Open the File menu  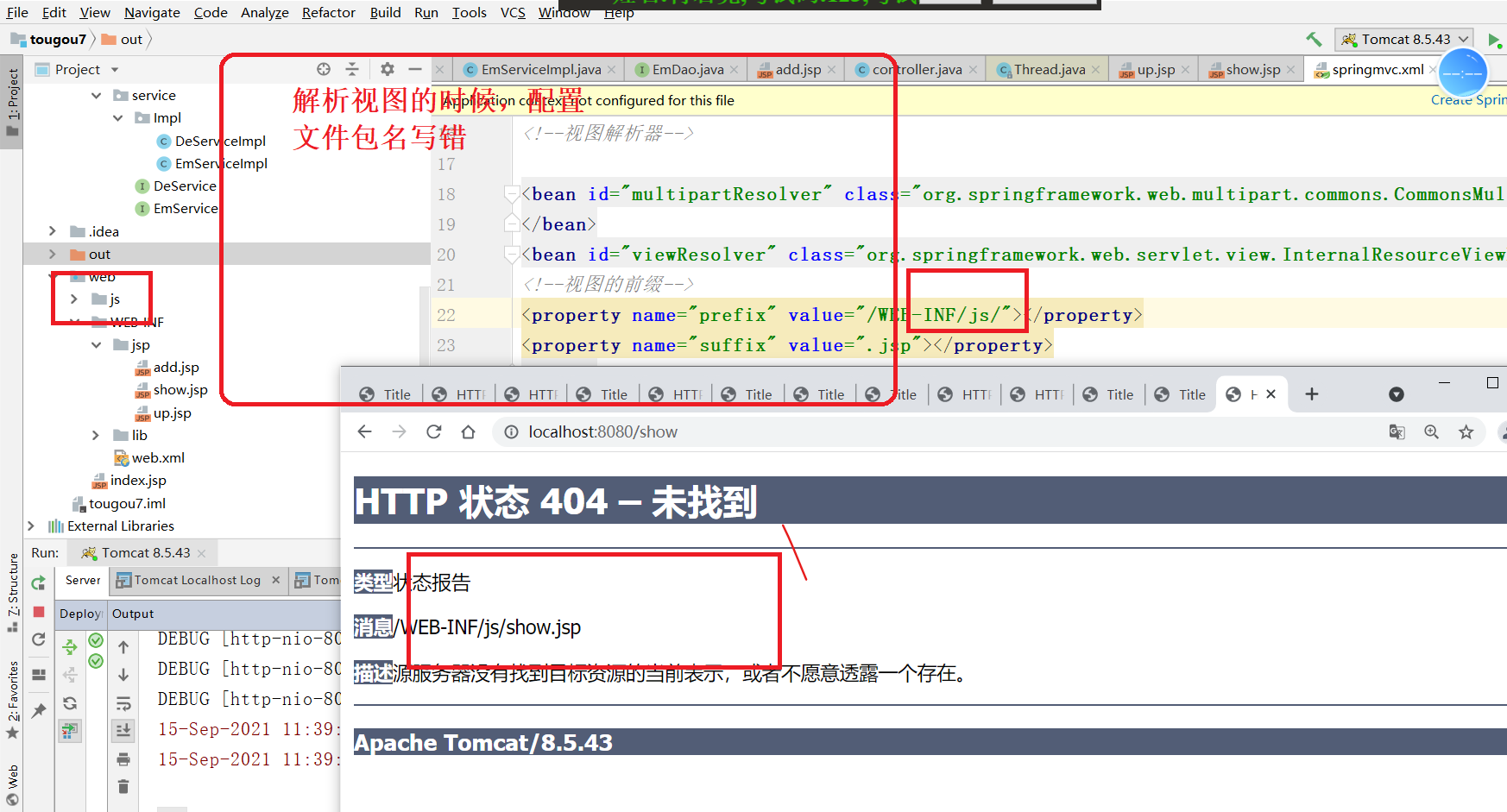(x=17, y=12)
